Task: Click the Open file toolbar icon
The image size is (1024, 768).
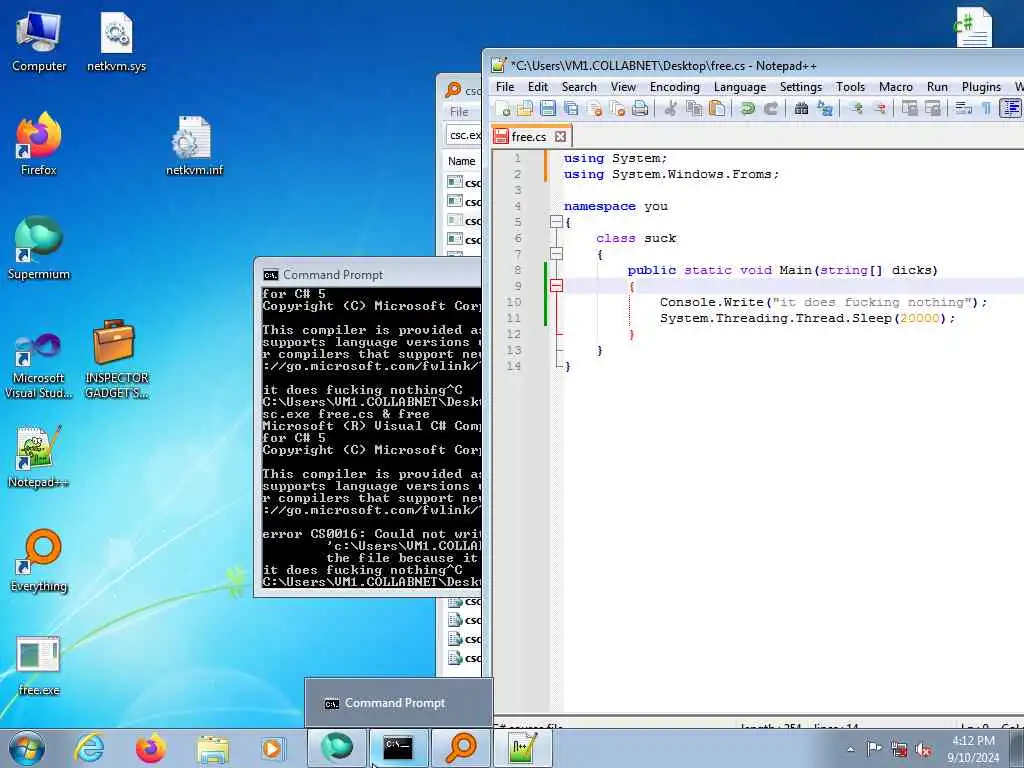Action: 524,108
